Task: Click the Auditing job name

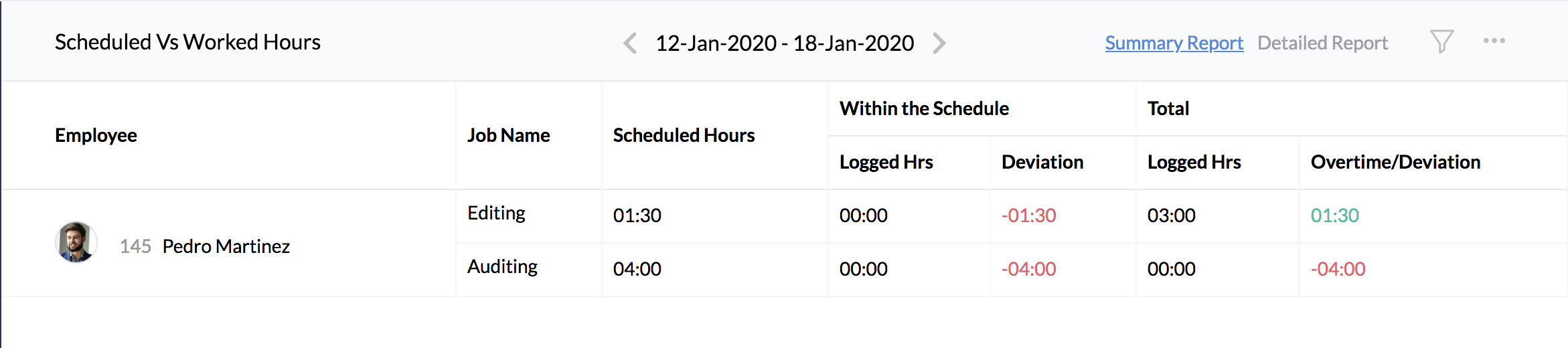Action: (502, 266)
